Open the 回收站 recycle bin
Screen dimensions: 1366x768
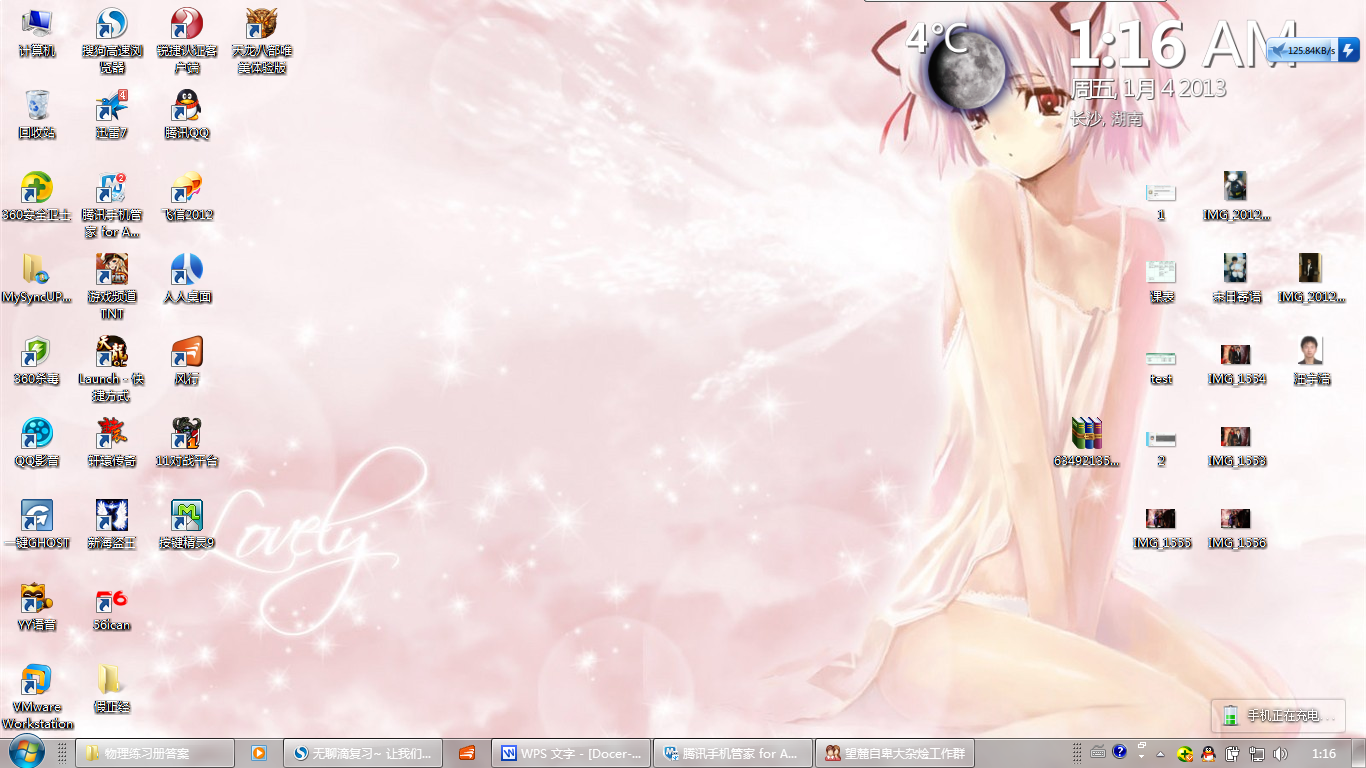coord(37,107)
